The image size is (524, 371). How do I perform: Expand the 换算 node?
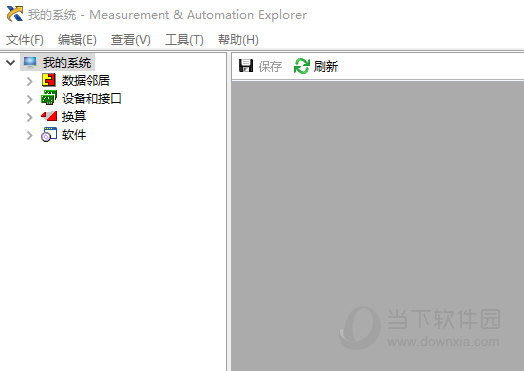pos(29,117)
